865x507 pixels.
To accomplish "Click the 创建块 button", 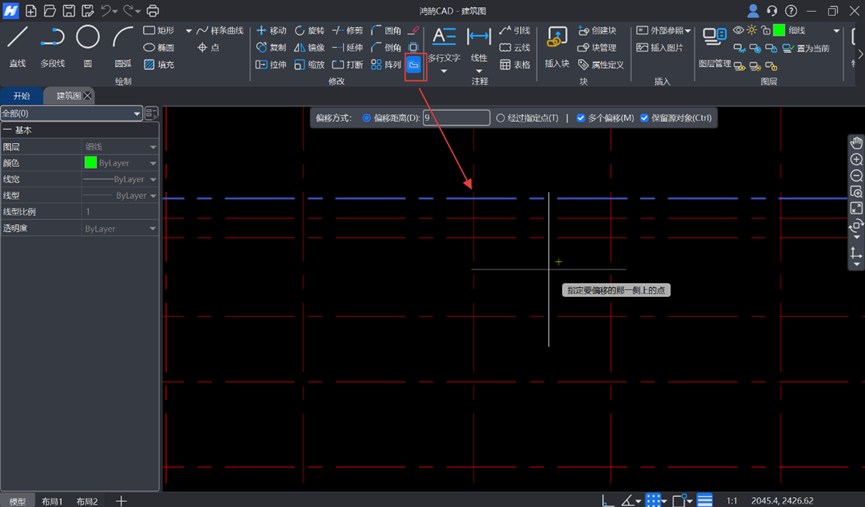I will (597, 31).
